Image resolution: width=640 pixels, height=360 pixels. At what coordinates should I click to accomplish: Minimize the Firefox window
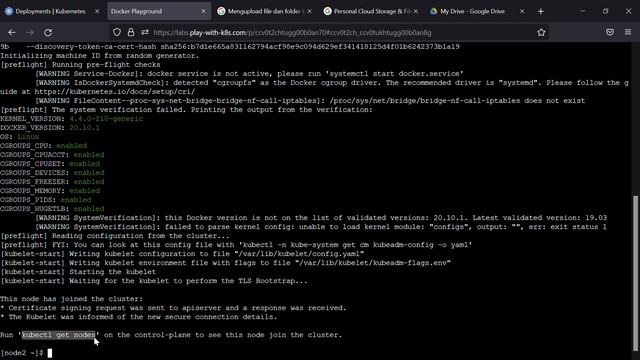coord(583,11)
